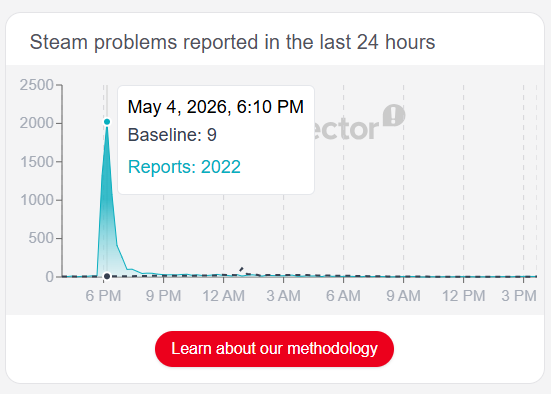Click the 12 AM axis label

(223, 296)
